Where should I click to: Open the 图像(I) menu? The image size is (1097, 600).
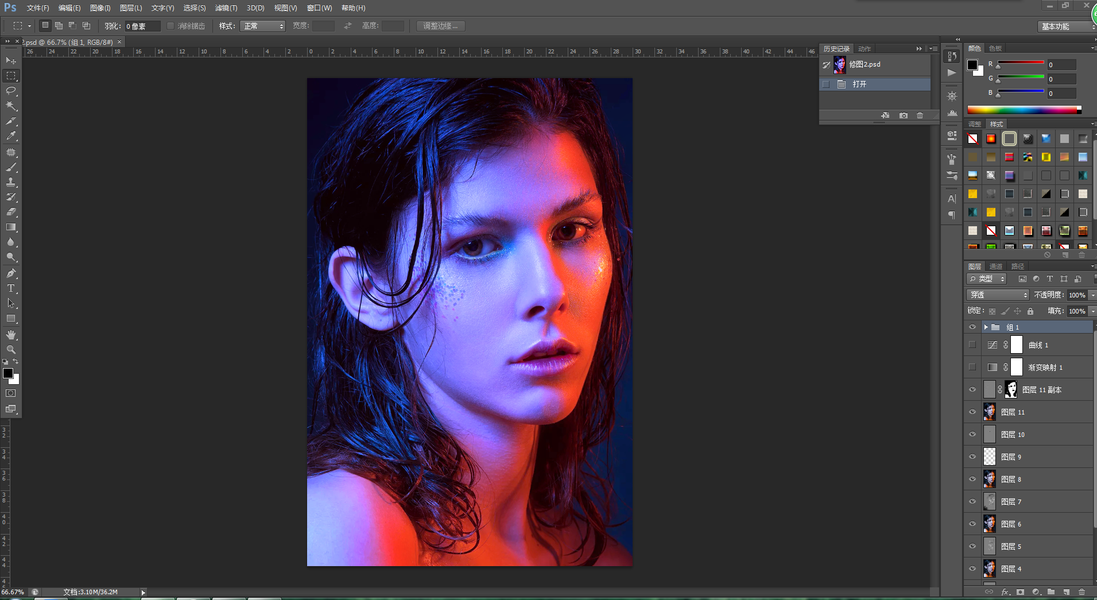tap(100, 8)
